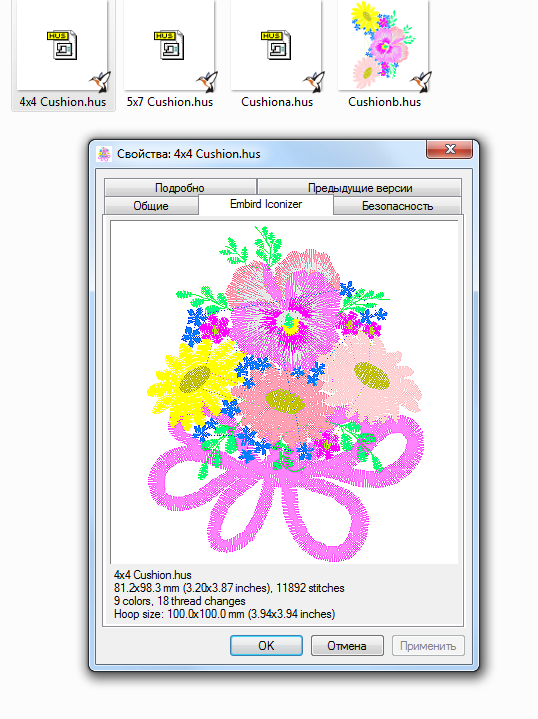The image size is (538, 719).
Task: Click the hummingbird overlay on 4x4 Cushion.hus
Action: 100,81
